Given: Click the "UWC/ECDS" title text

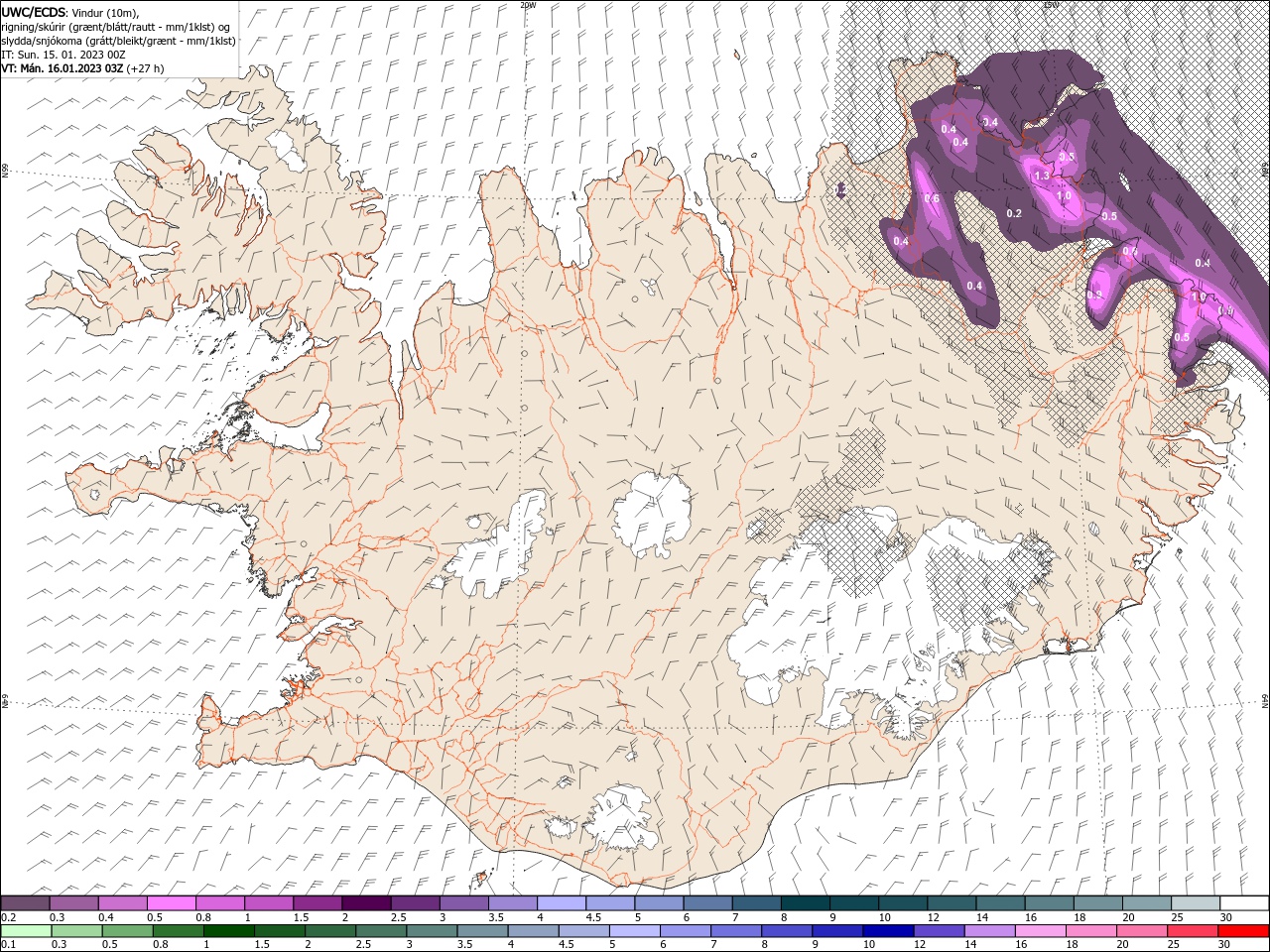Looking at the screenshot, I should (34, 12).
